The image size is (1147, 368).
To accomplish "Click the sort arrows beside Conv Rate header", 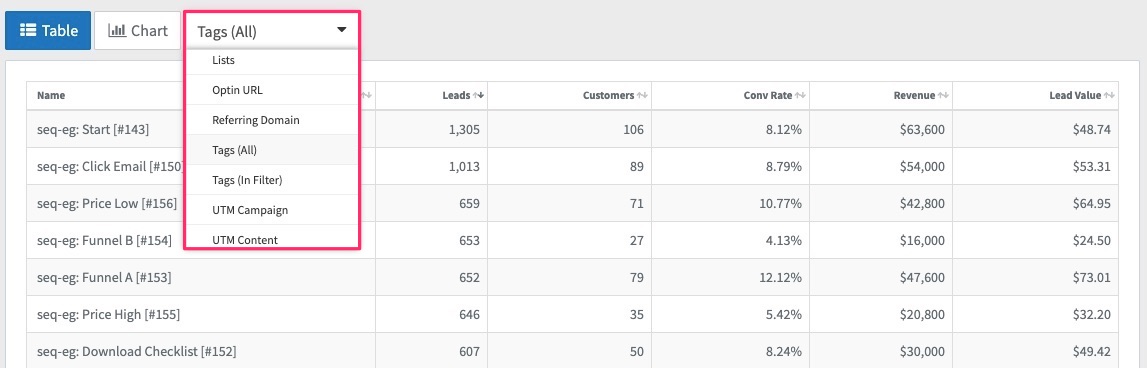I will pyautogui.click(x=800, y=96).
